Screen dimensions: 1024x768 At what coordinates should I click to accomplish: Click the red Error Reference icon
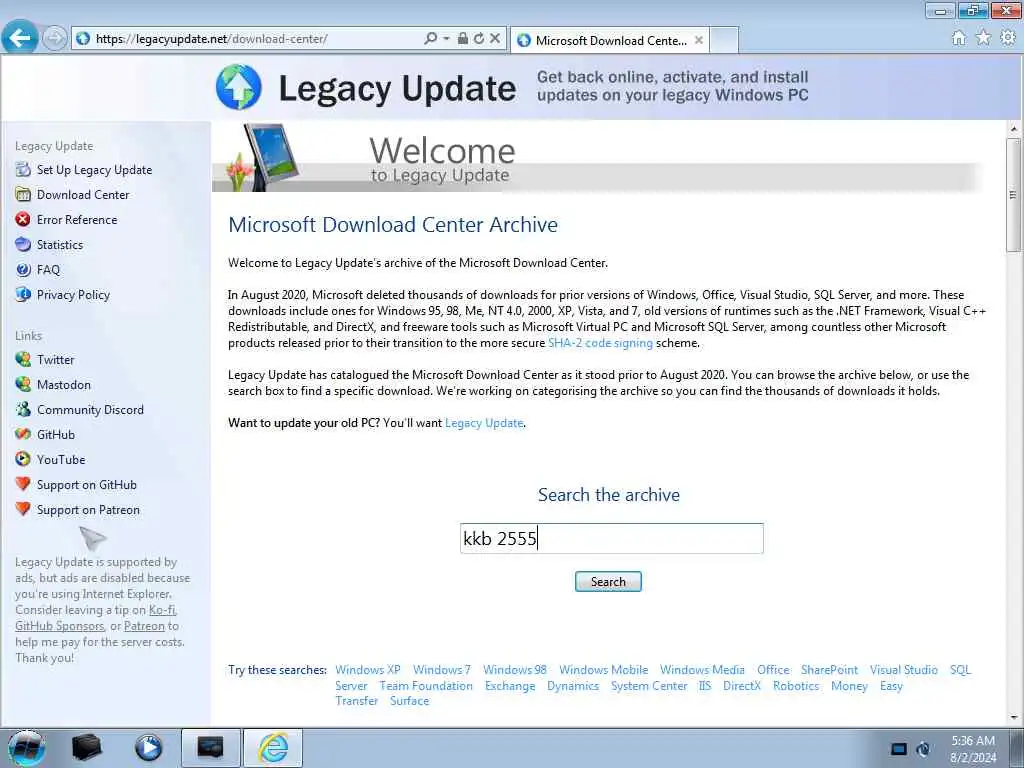[x=23, y=219]
